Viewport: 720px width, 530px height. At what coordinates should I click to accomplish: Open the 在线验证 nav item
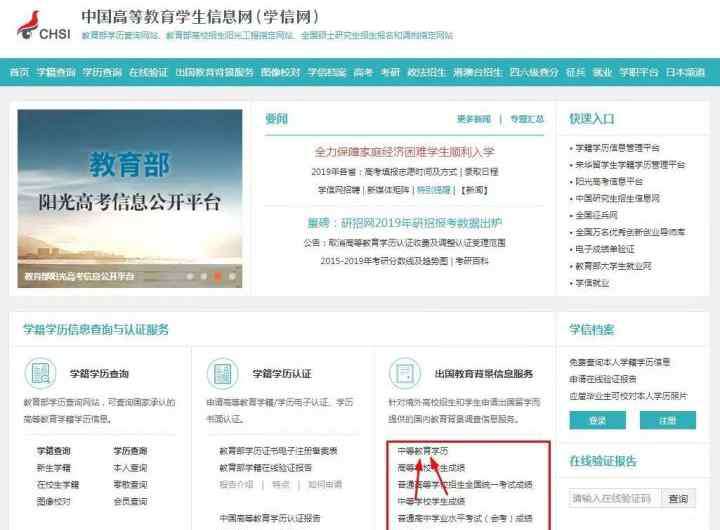coord(148,73)
